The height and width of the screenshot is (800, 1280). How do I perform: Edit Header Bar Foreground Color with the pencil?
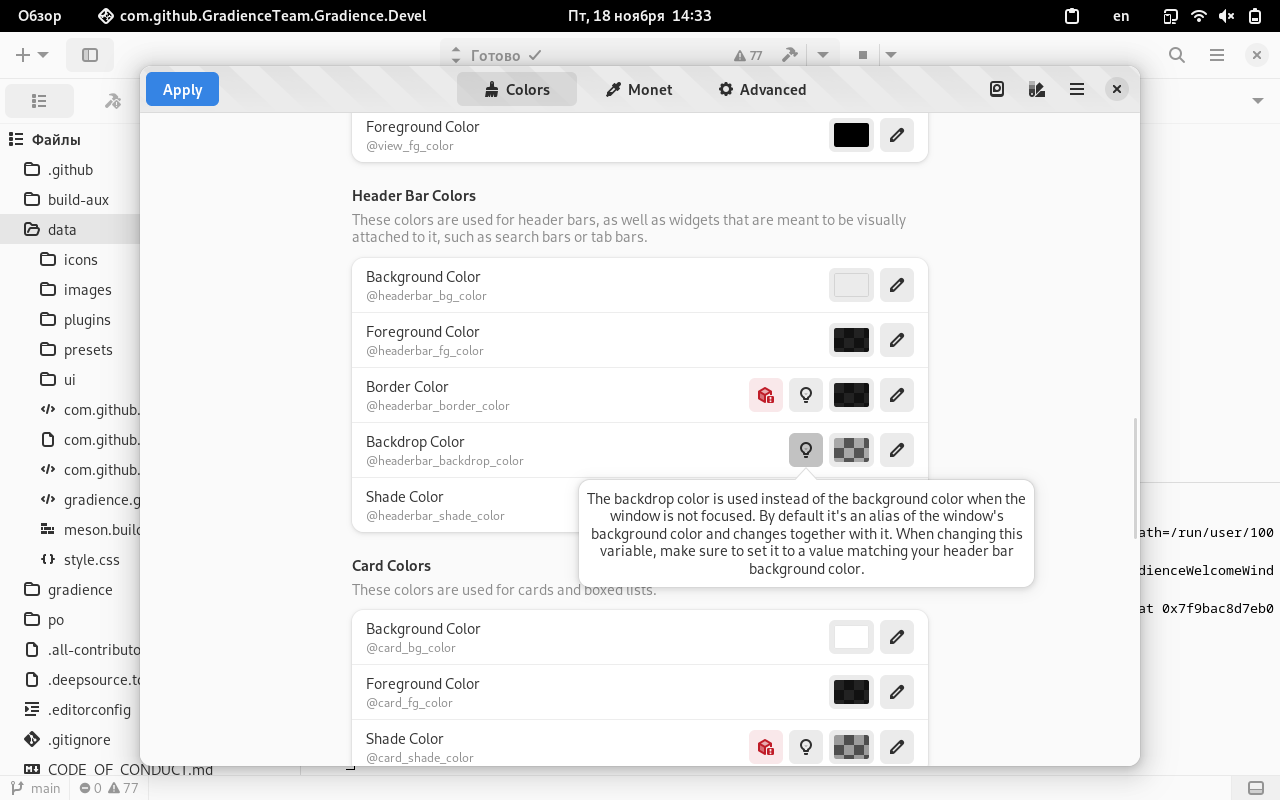coord(896,340)
